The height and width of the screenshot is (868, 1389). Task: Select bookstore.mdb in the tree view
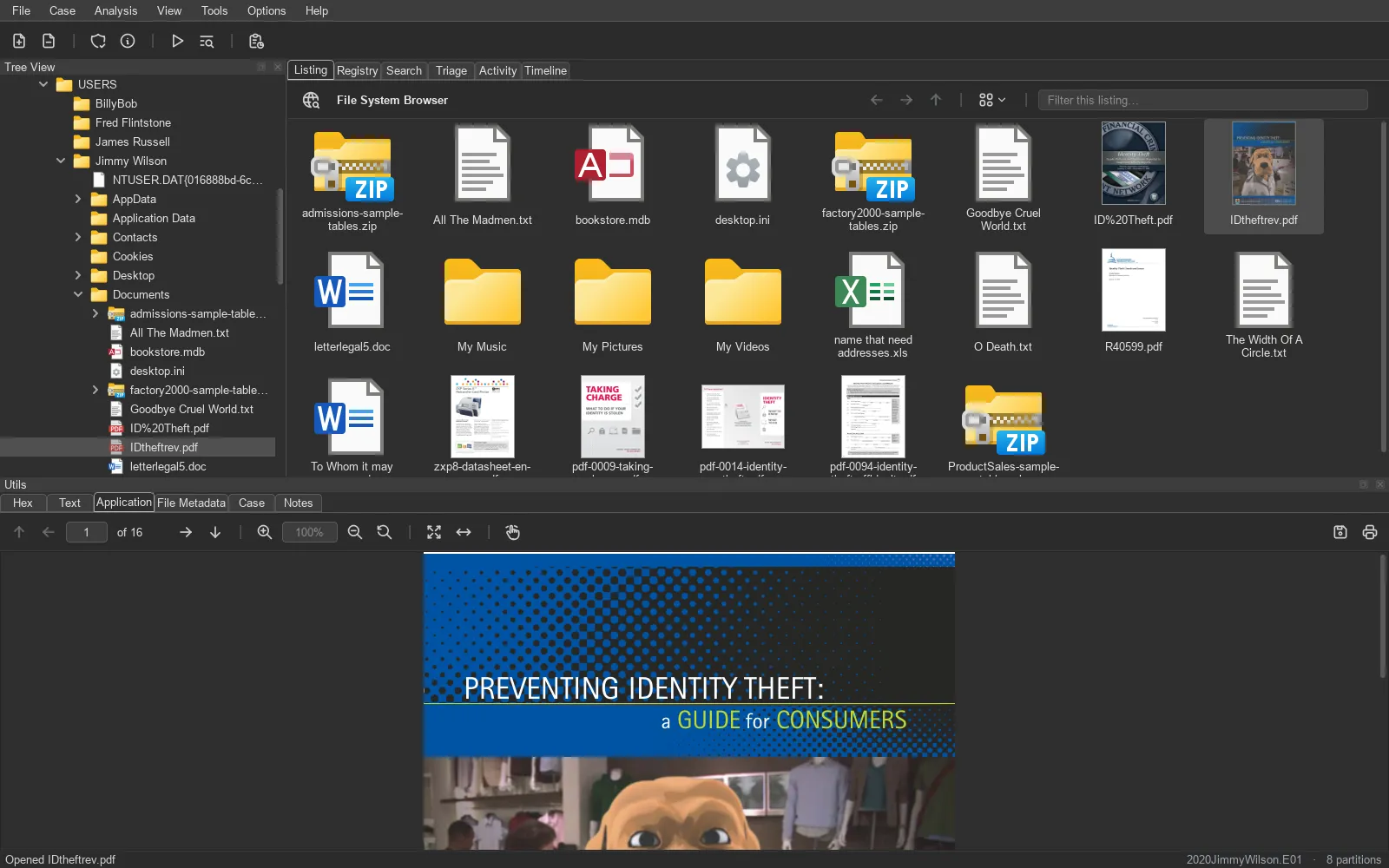click(x=167, y=352)
